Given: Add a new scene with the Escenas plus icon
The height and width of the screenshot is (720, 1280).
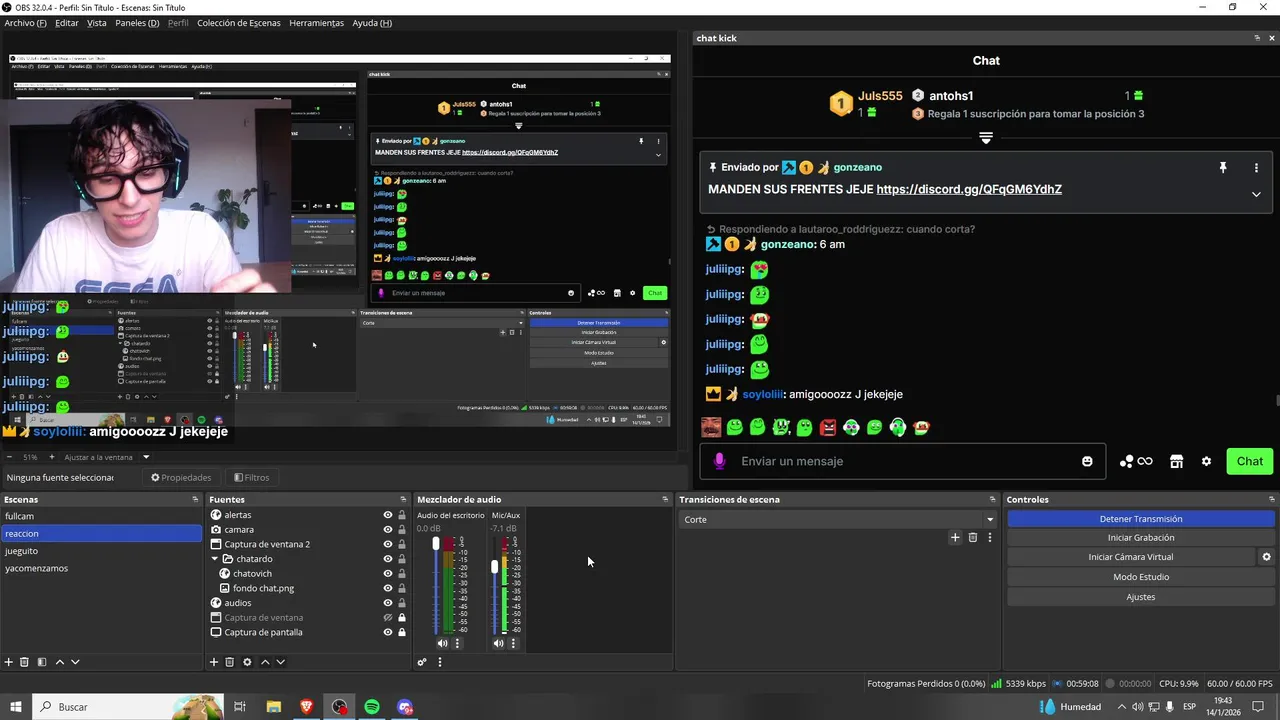Looking at the screenshot, I should 9,662.
